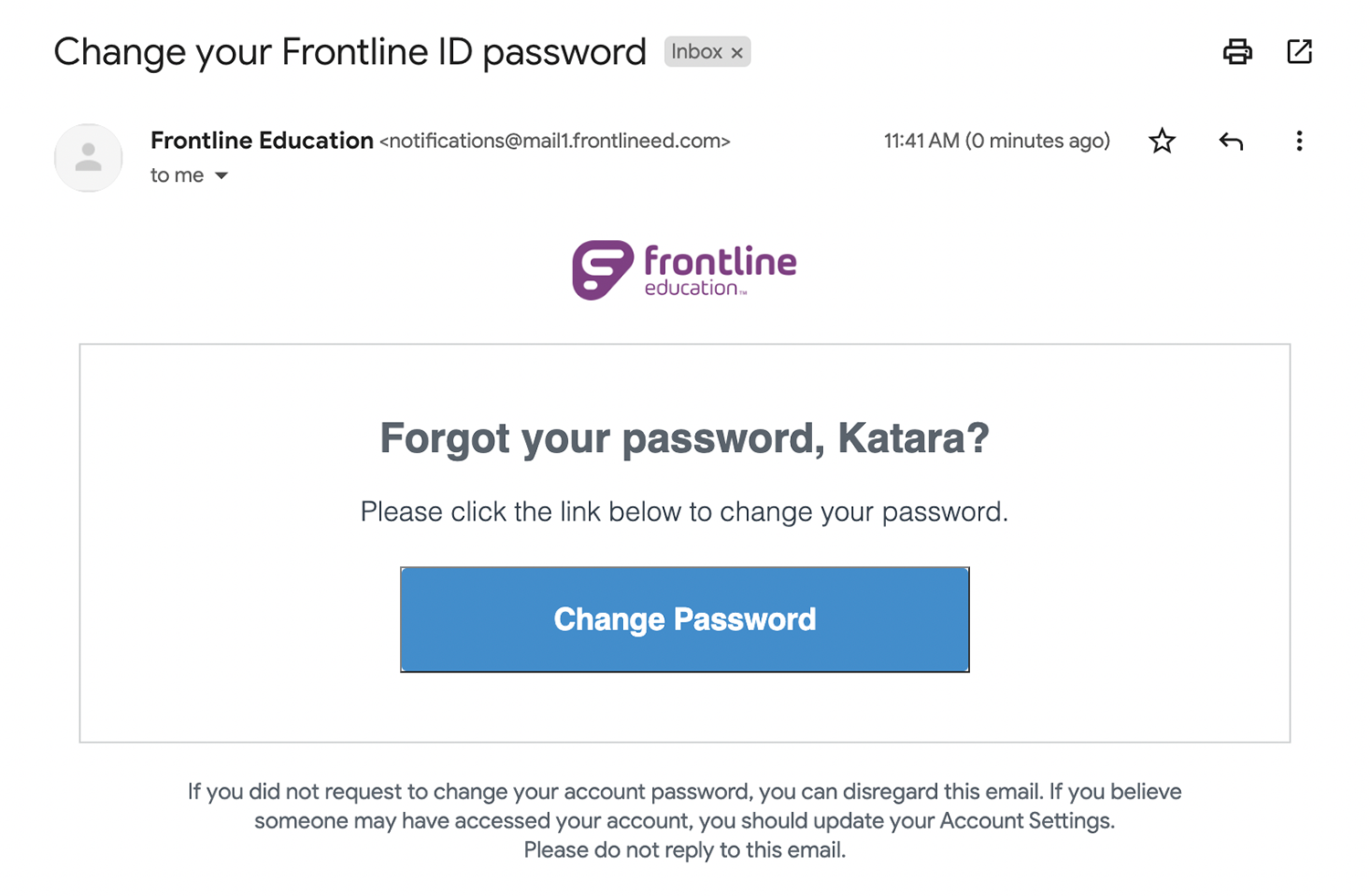1370x896 pixels.
Task: Click the 11:41 AM timestamp
Action: point(996,141)
